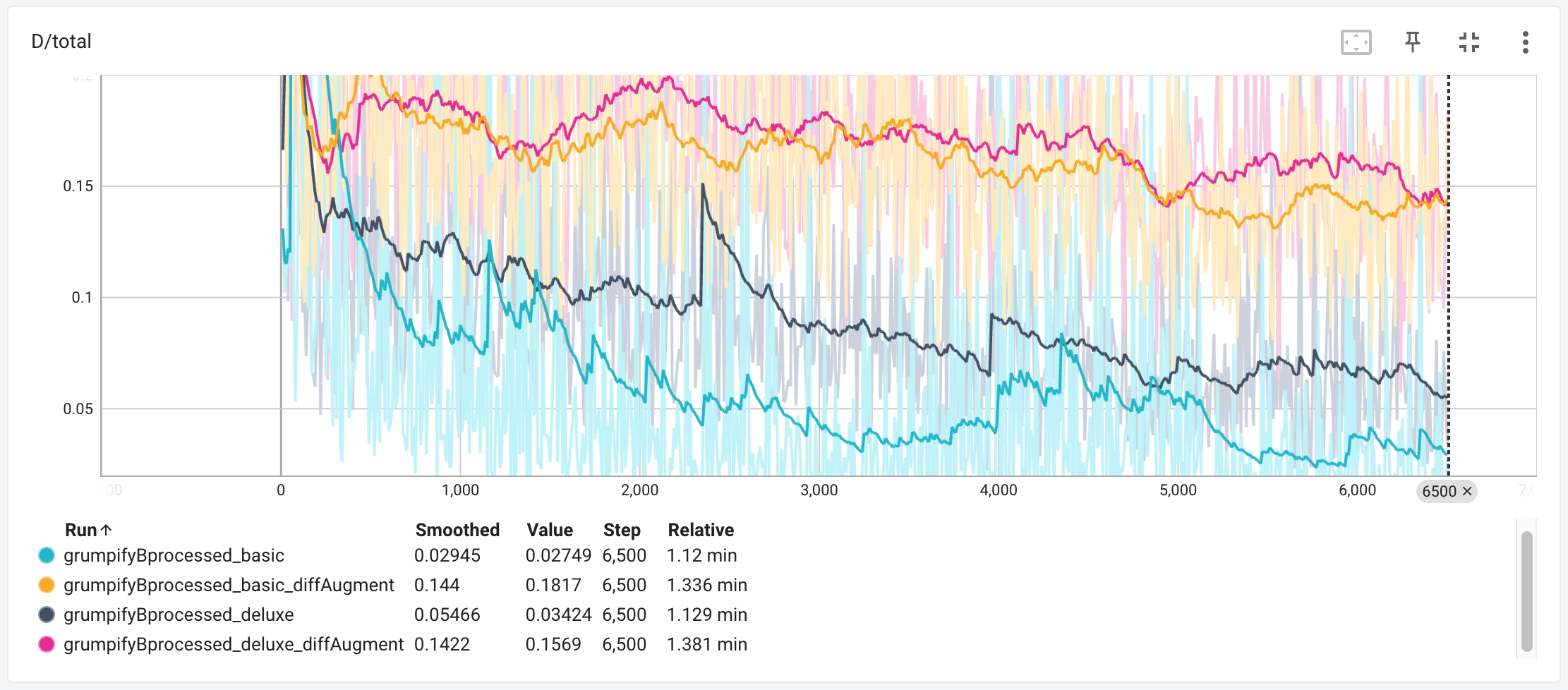Click the pink deluxe_diffAugment color dot
The width and height of the screenshot is (1568, 690).
pyautogui.click(x=47, y=644)
